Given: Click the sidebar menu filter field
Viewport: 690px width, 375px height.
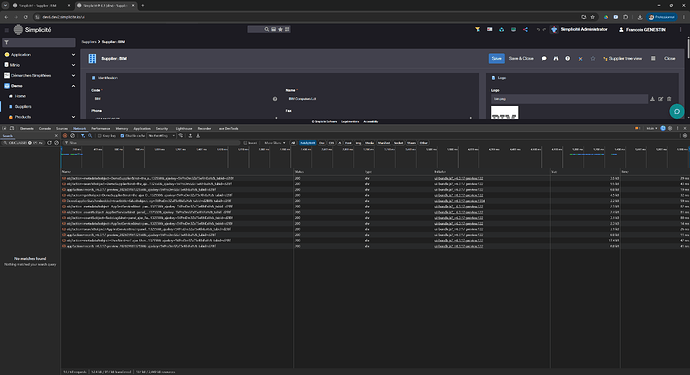Looking at the screenshot, I should pos(39,42).
